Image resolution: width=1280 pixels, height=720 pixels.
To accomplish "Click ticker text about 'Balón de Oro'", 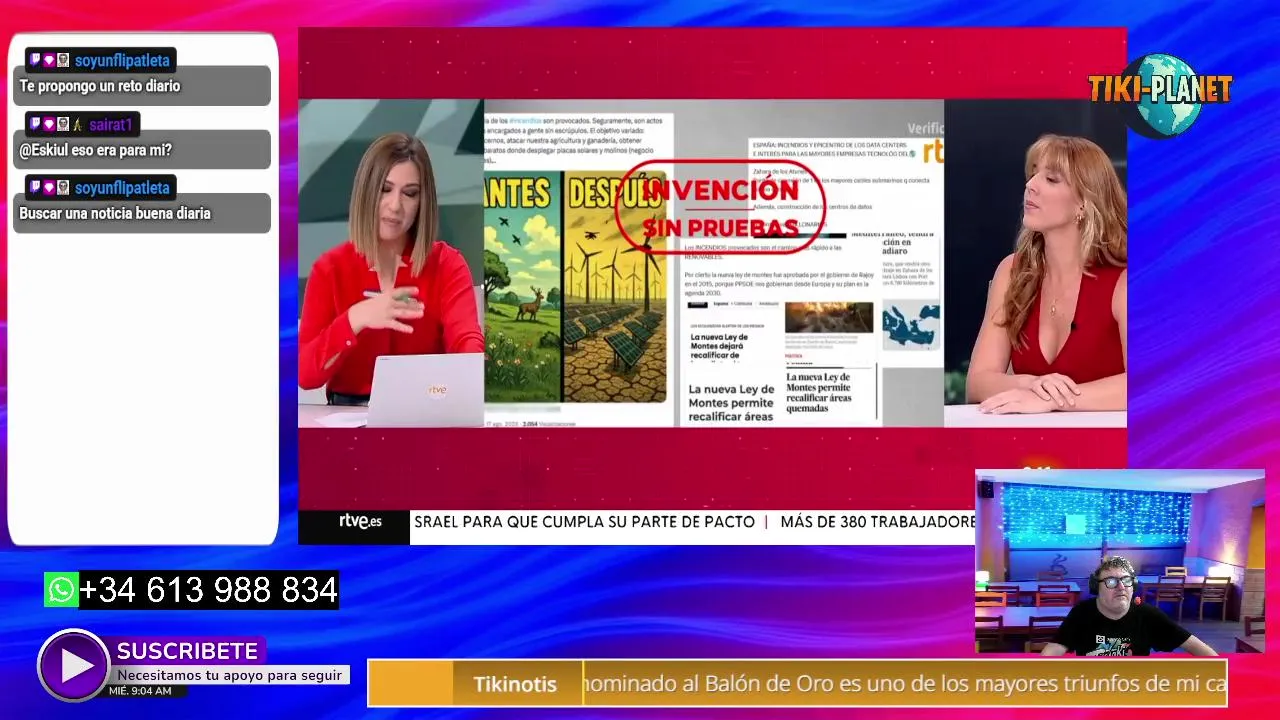I will [x=904, y=684].
